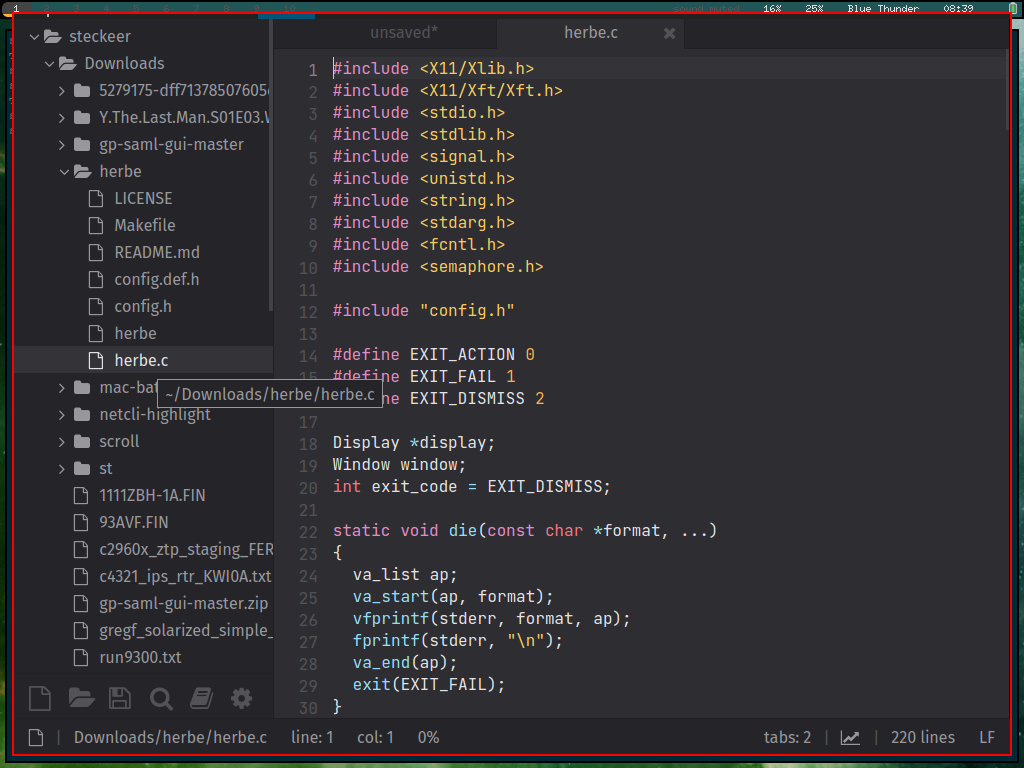The image size is (1024, 768).
Task: Expand the gp-saml-gui-master folder chevron
Action: (x=62, y=144)
